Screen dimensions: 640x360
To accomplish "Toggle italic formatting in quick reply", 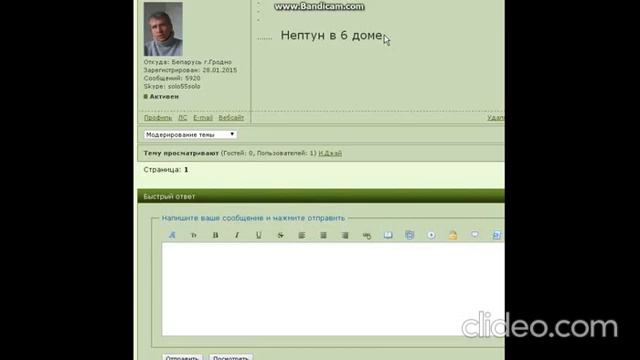I will (237, 235).
